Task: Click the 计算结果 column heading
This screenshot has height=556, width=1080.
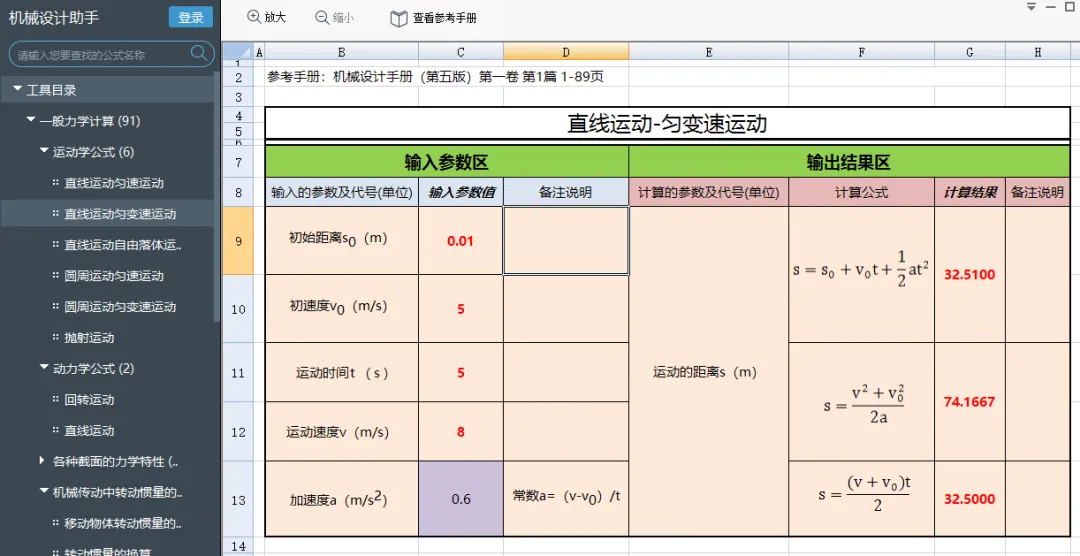Action: coord(970,193)
